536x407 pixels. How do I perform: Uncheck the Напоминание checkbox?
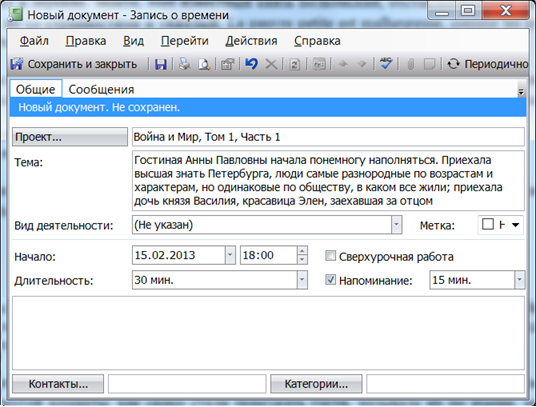(330, 280)
